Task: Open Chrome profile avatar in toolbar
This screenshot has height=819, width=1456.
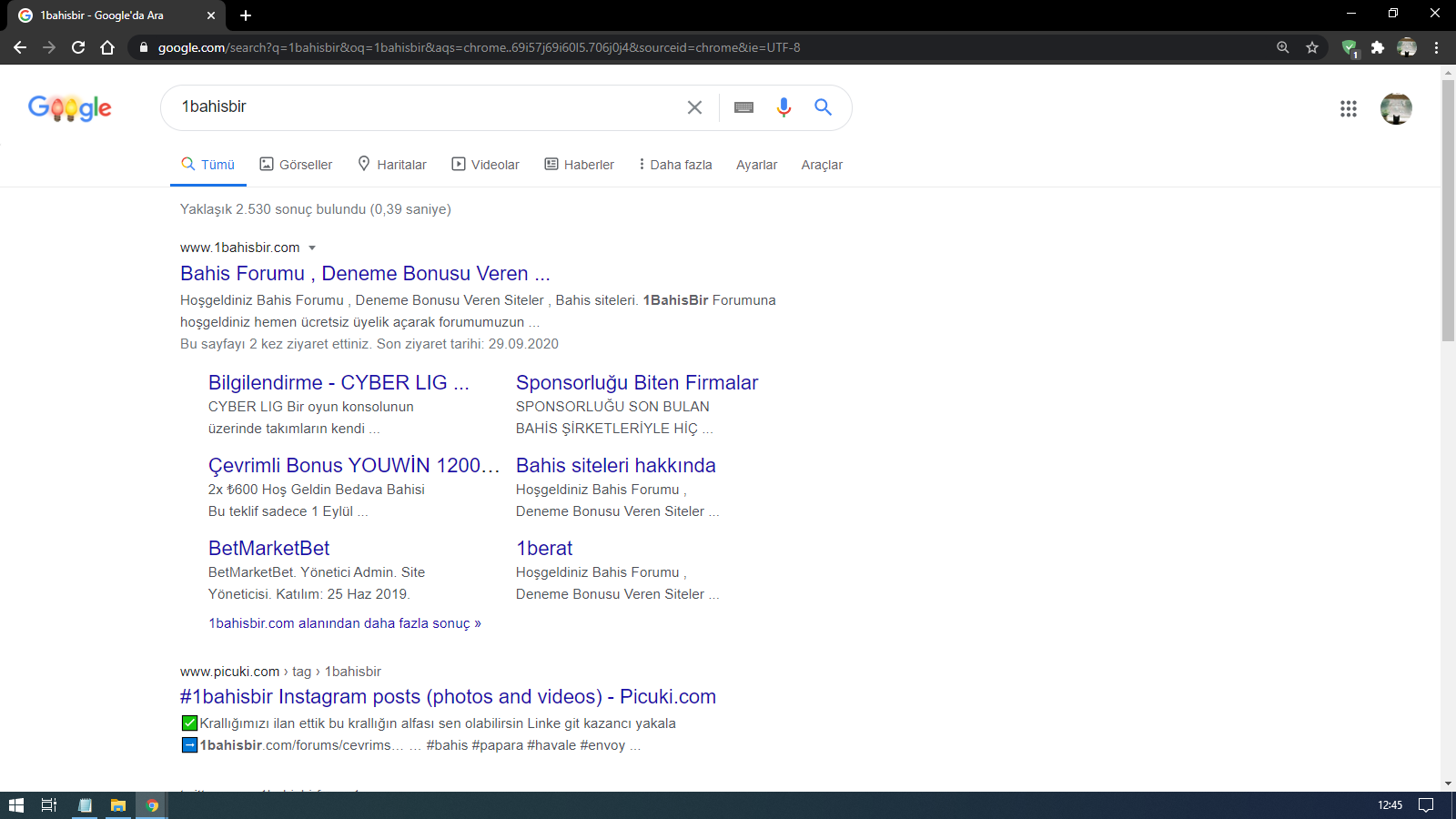Action: point(1407,47)
